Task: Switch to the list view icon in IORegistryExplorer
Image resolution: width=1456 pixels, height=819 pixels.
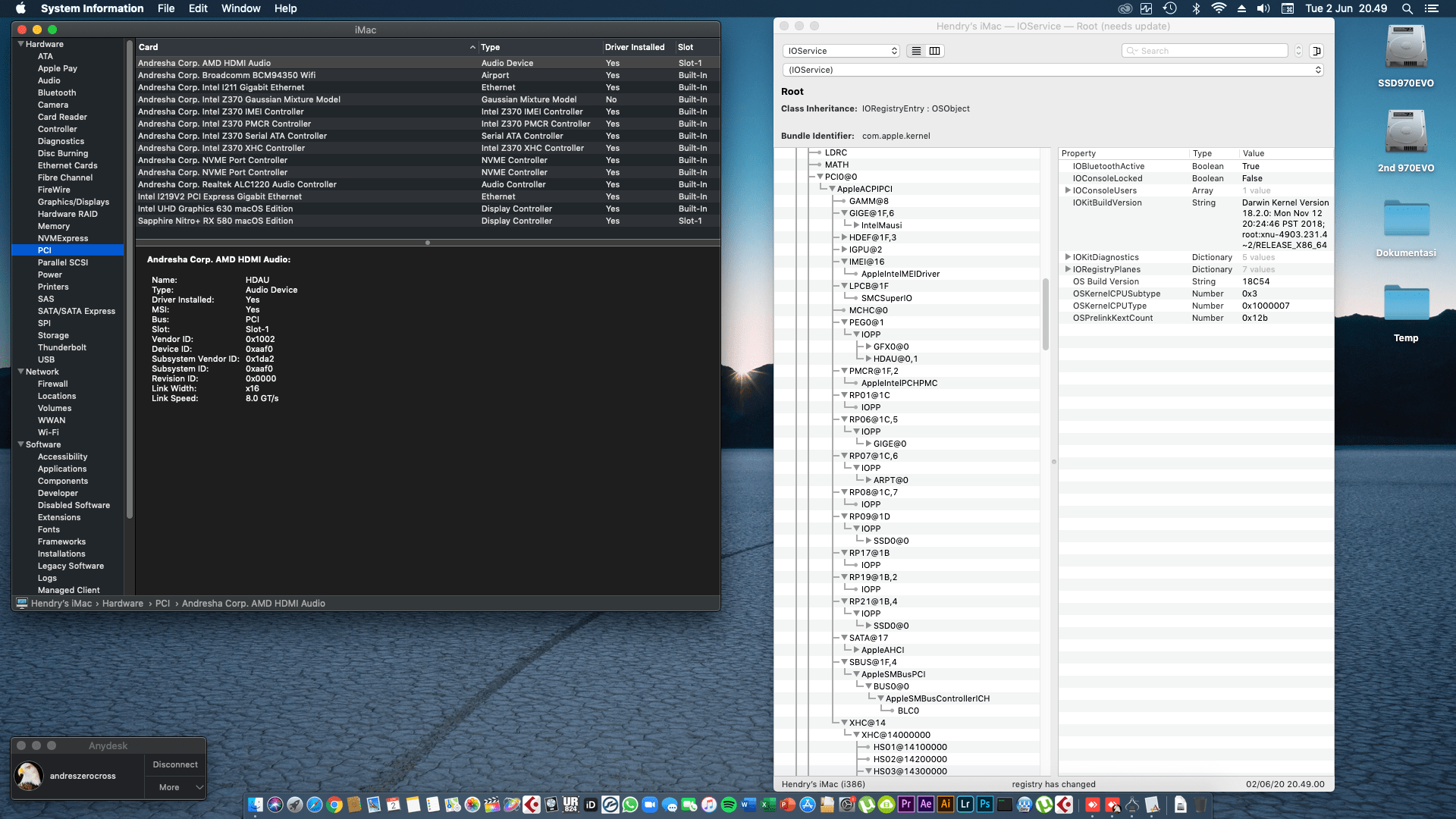Action: [916, 51]
